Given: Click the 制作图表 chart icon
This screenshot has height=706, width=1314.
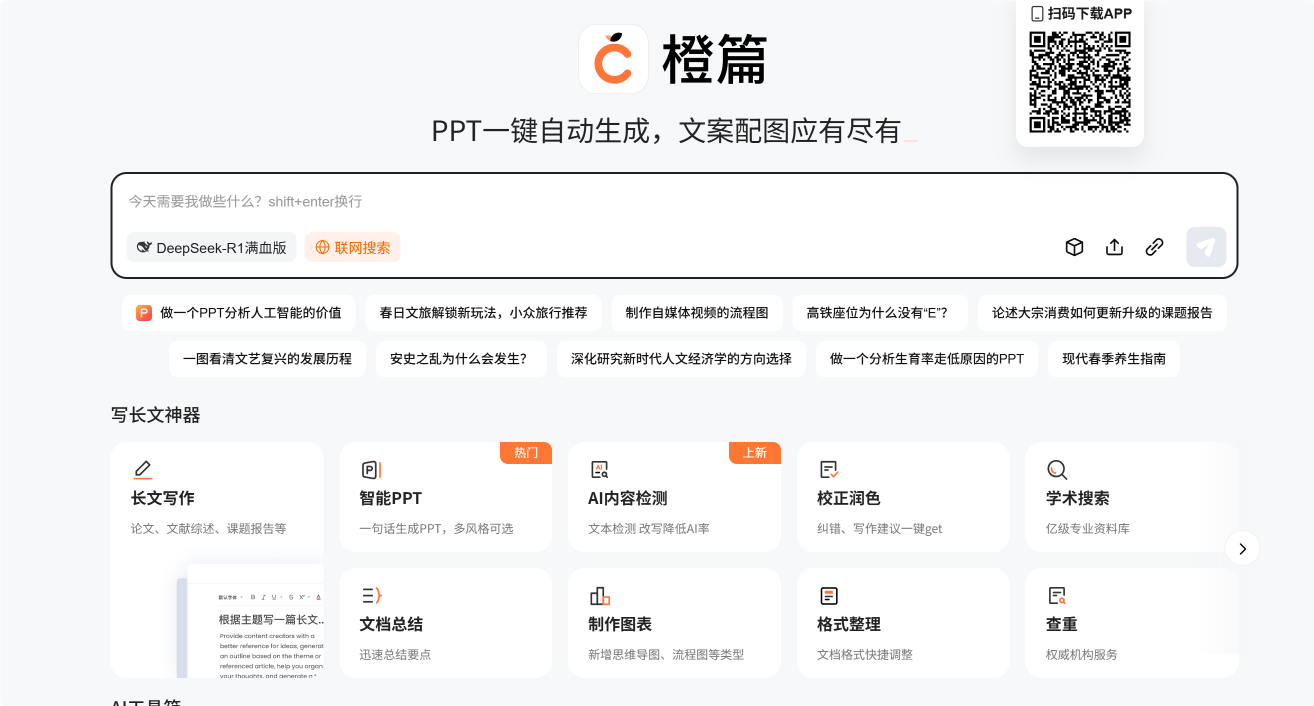Looking at the screenshot, I should point(600,596).
